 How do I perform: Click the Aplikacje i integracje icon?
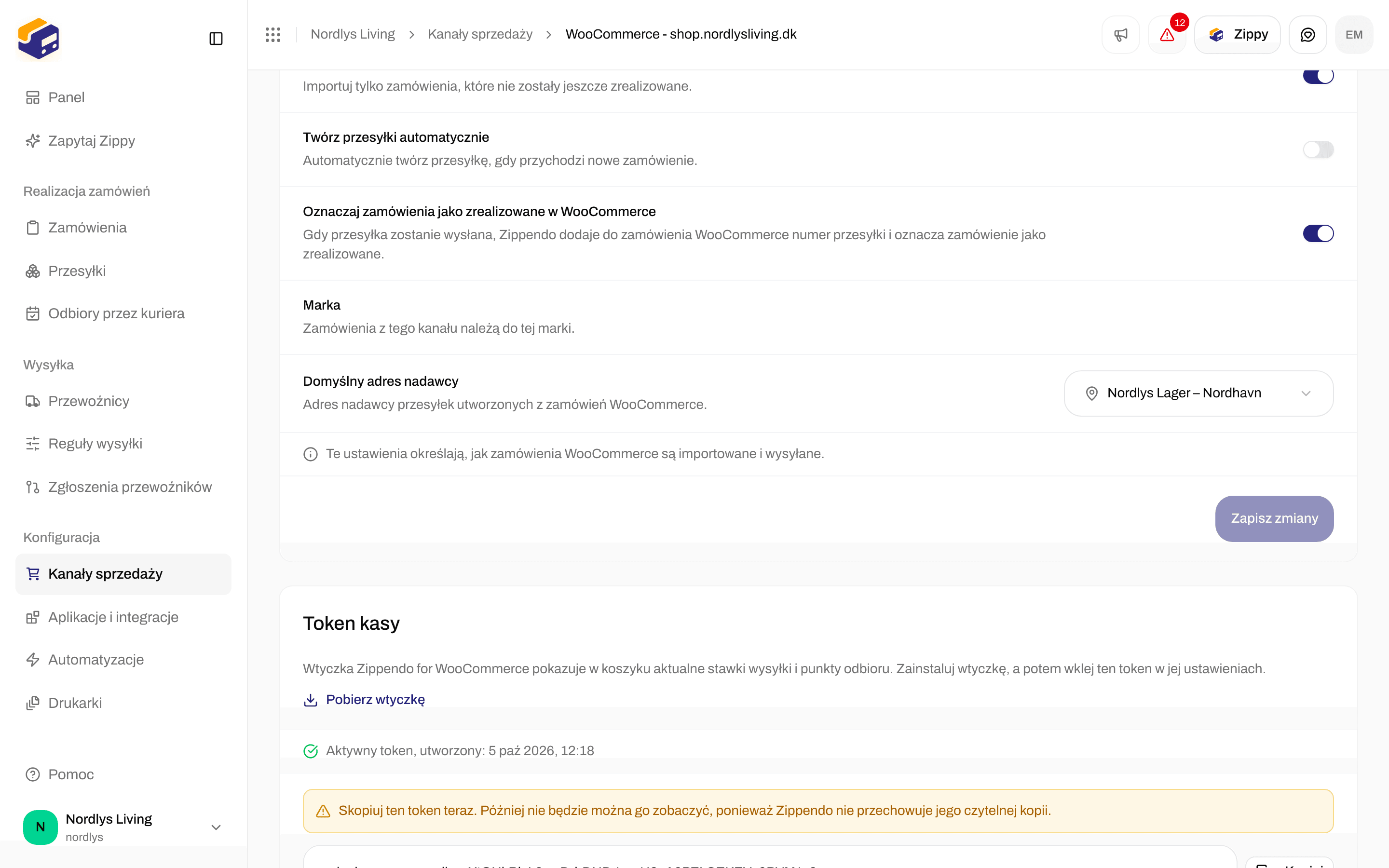33,617
